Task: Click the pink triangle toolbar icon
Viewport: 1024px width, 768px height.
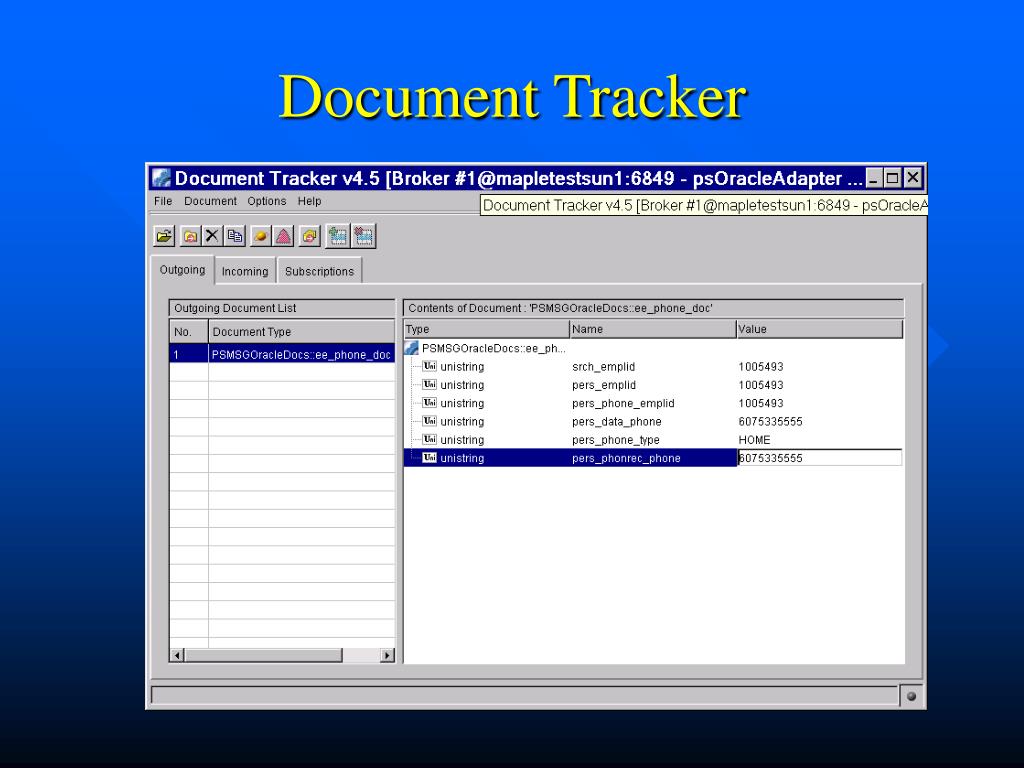Action: tap(283, 236)
